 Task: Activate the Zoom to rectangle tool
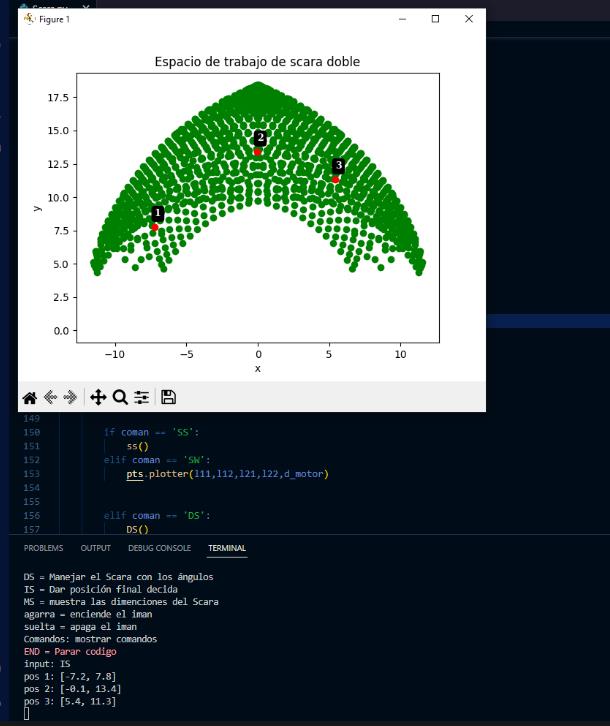120,397
